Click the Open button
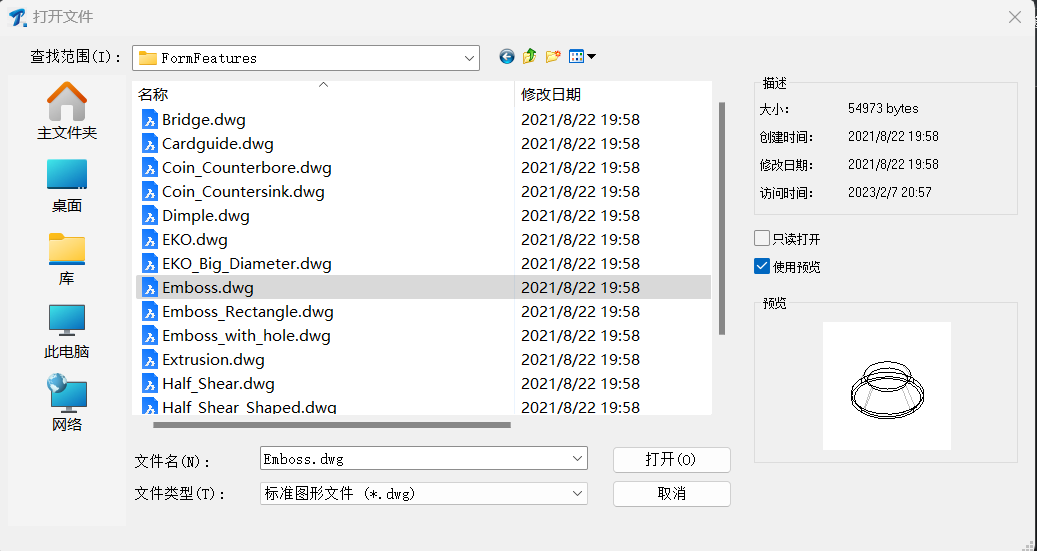Viewport: 1037px width, 551px height. tap(671, 459)
